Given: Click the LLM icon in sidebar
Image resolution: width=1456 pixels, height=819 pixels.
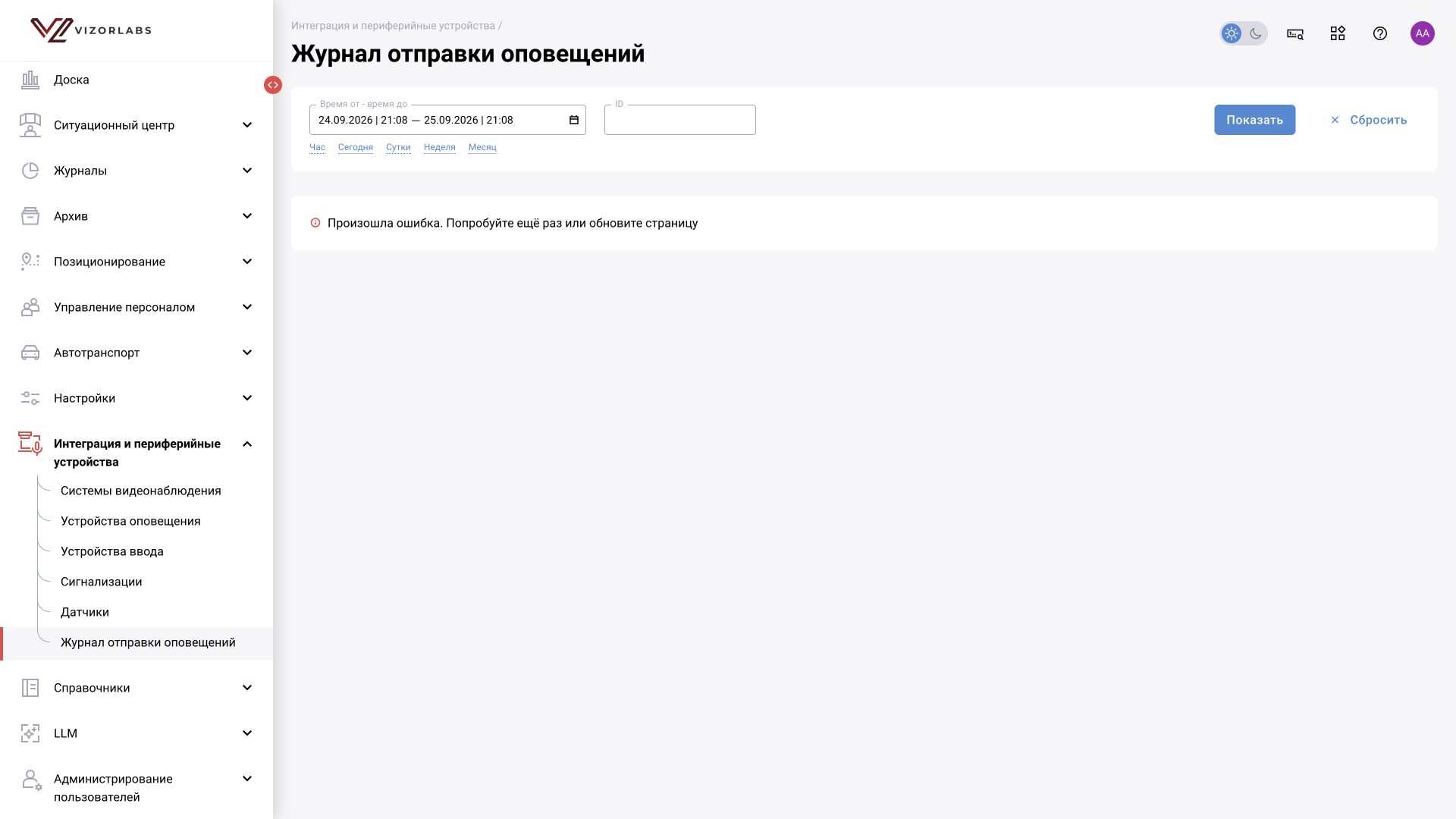Looking at the screenshot, I should point(30,733).
